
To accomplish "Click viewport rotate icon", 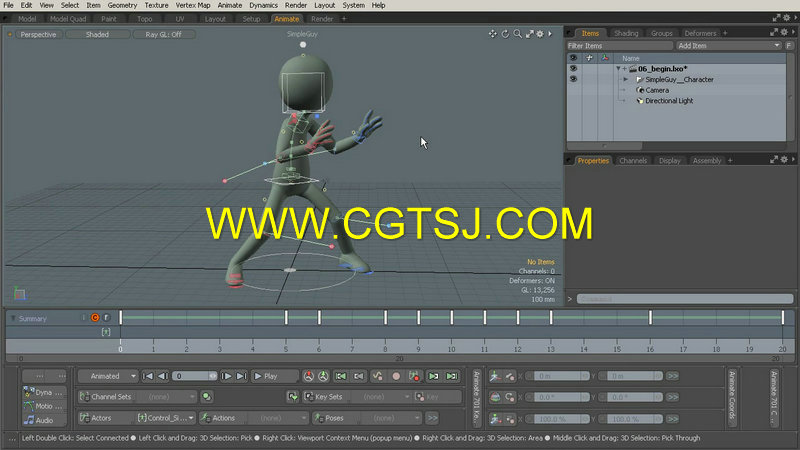I will 505,34.
